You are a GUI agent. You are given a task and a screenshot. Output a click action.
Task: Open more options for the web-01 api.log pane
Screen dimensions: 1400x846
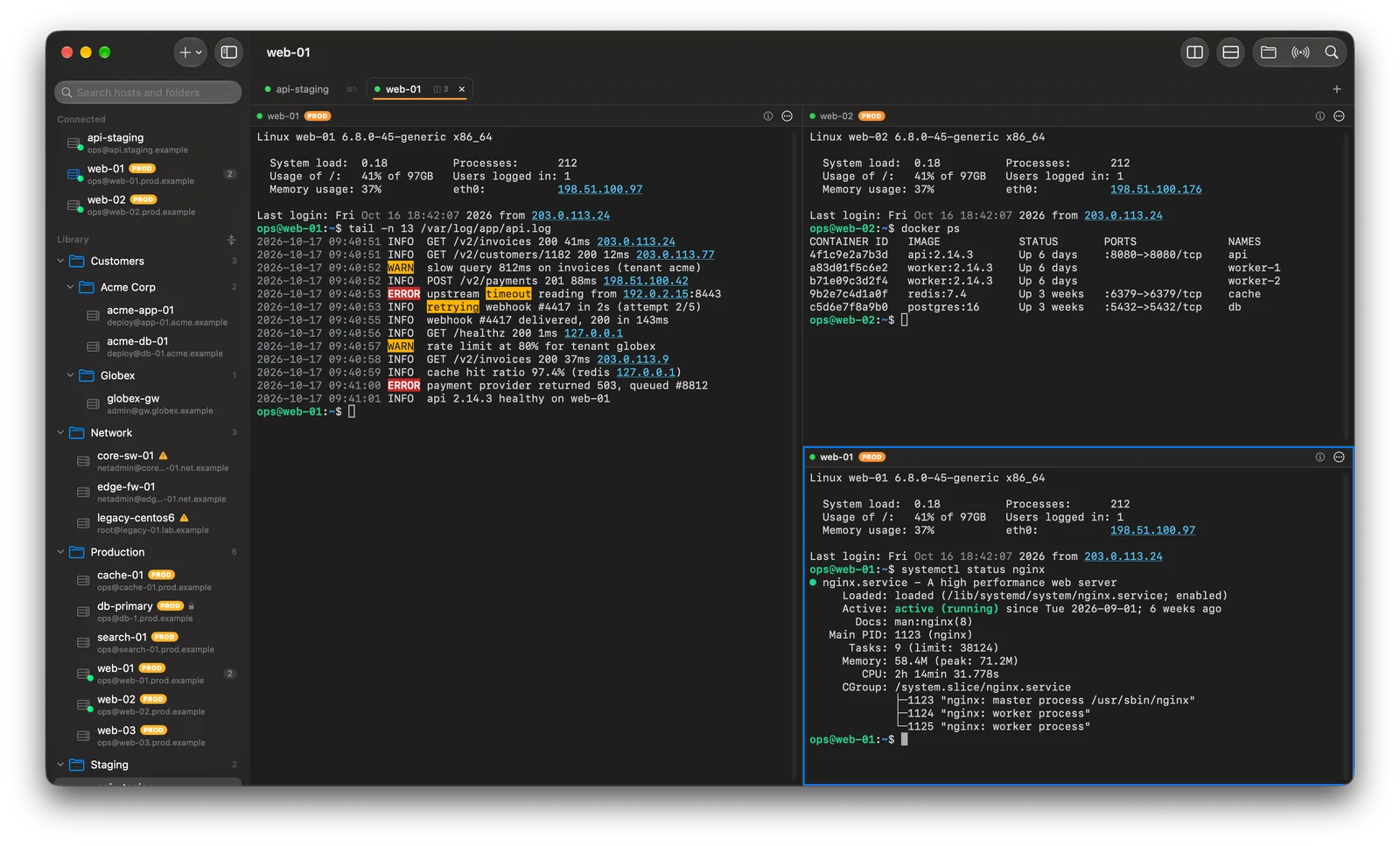pyautogui.click(x=787, y=116)
